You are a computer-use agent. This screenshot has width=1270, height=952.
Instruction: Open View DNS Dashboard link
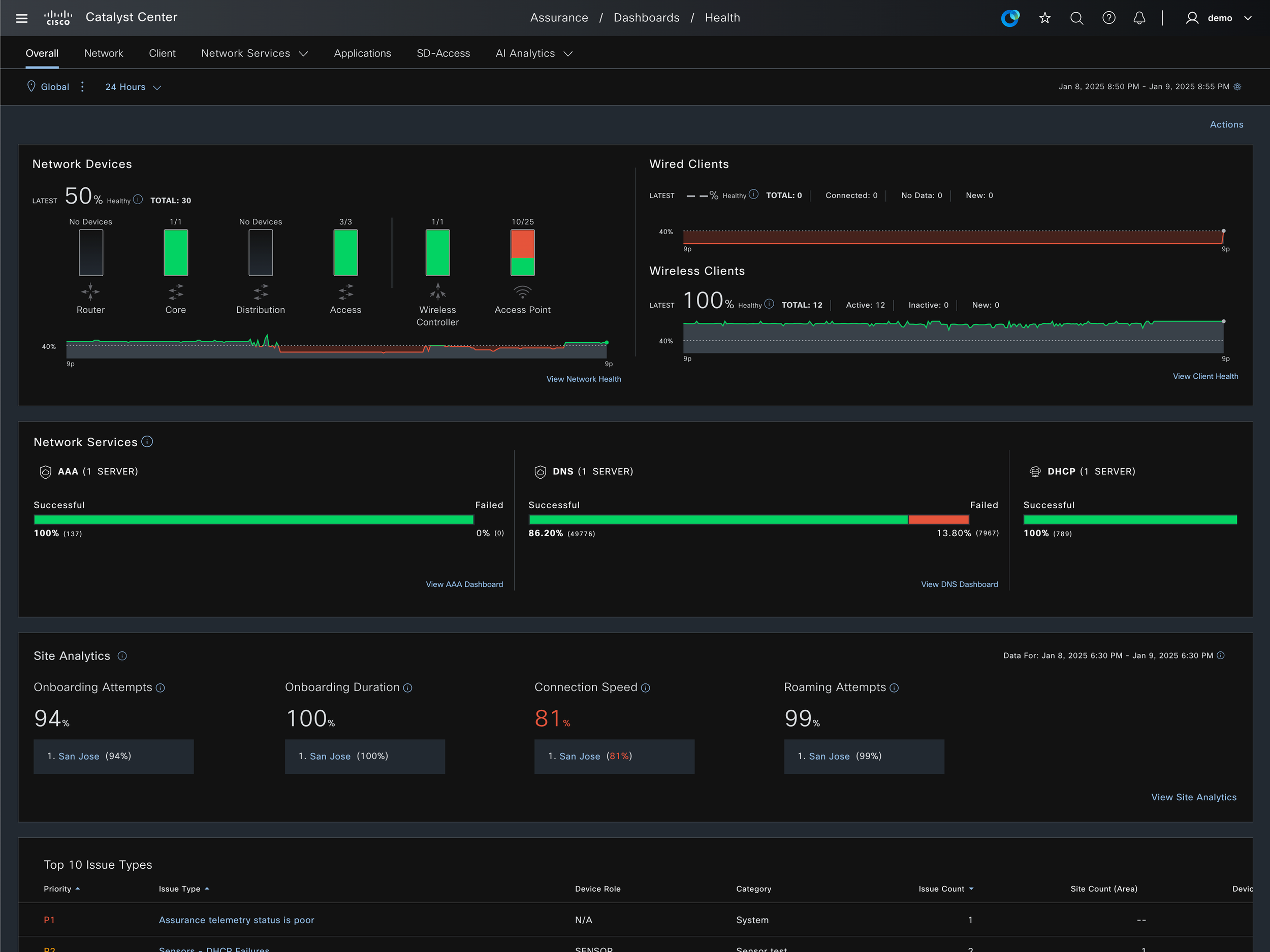(959, 584)
